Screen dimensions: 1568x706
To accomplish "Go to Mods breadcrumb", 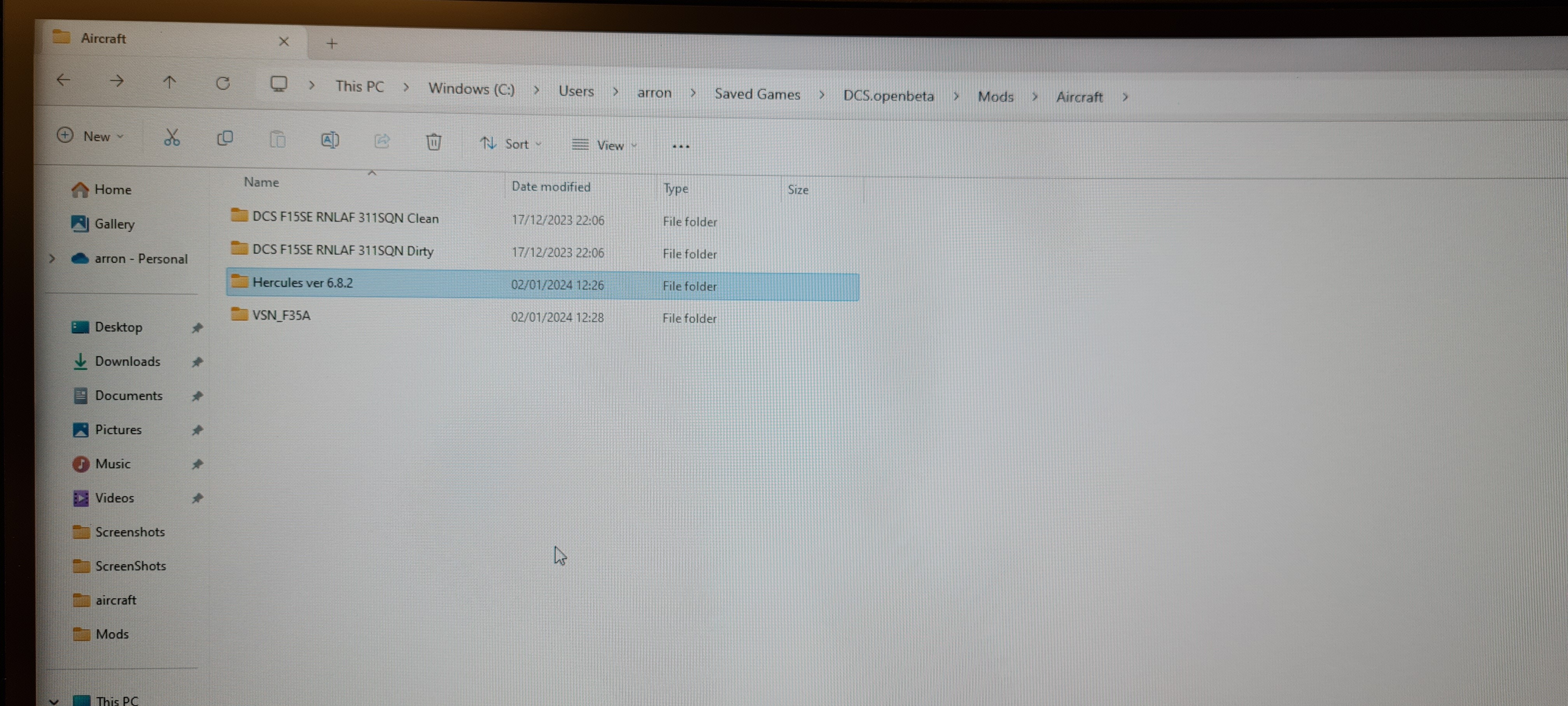I will point(995,97).
